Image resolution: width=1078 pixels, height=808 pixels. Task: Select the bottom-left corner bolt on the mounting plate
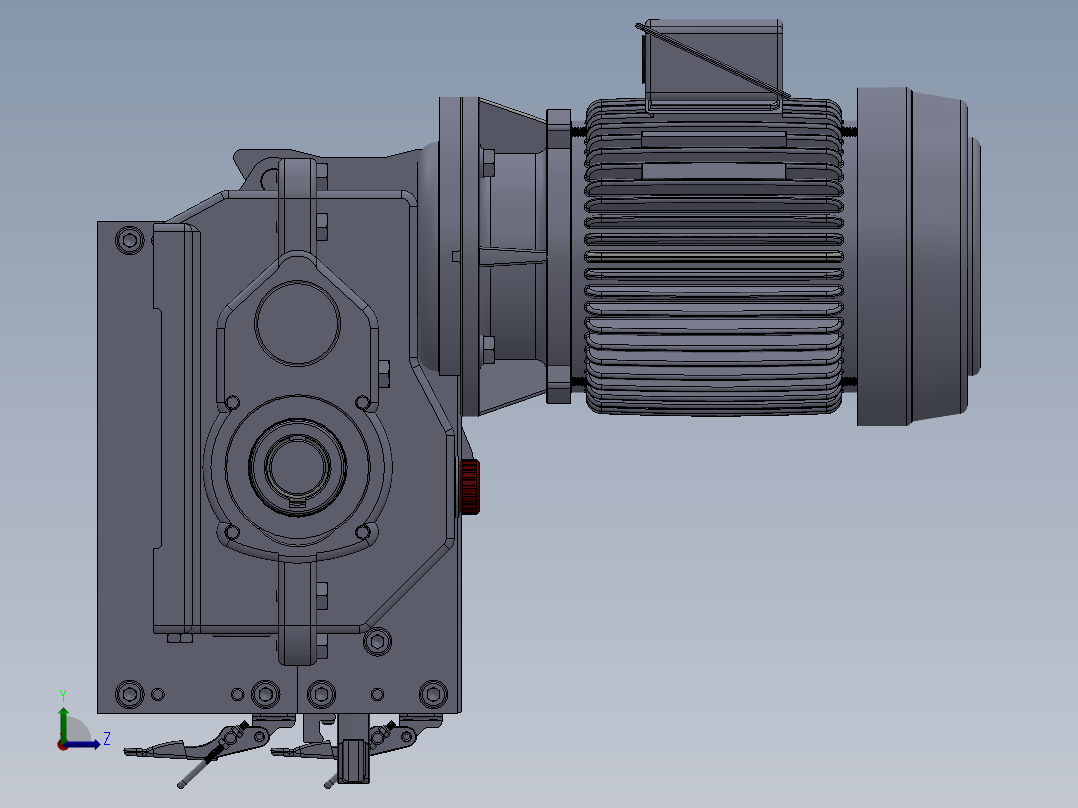pyautogui.click(x=129, y=694)
